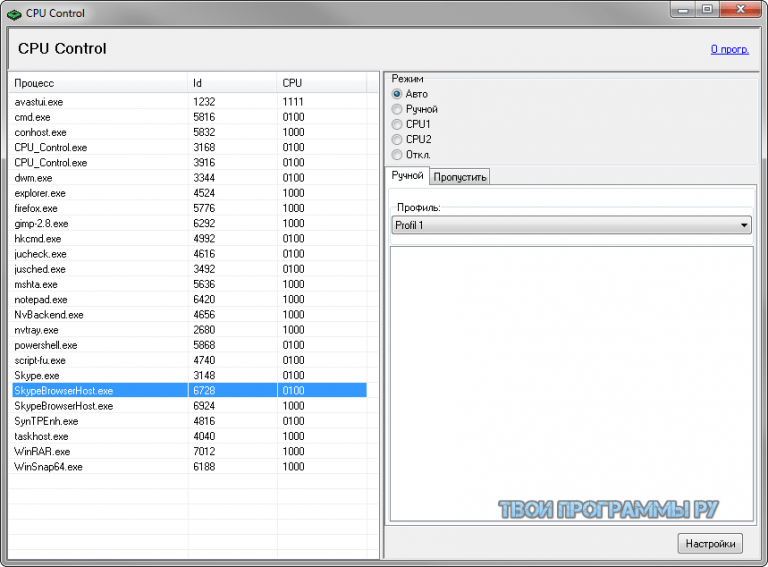Select the NvBackend.exe process row
Screen dimensions: 768x567
click(x=189, y=314)
